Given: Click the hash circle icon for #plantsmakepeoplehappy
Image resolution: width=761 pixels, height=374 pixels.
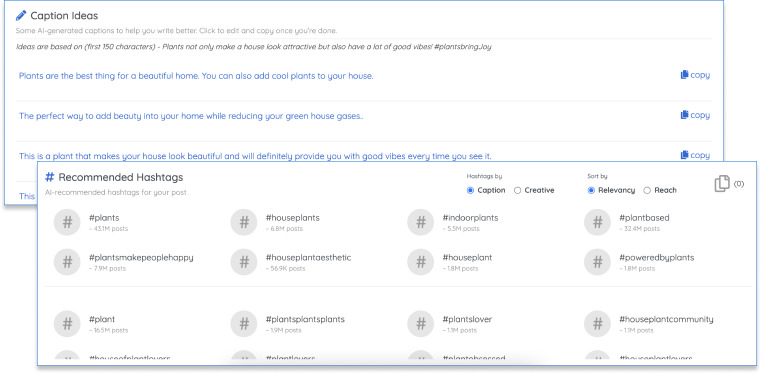Looking at the screenshot, I should 67,262.
